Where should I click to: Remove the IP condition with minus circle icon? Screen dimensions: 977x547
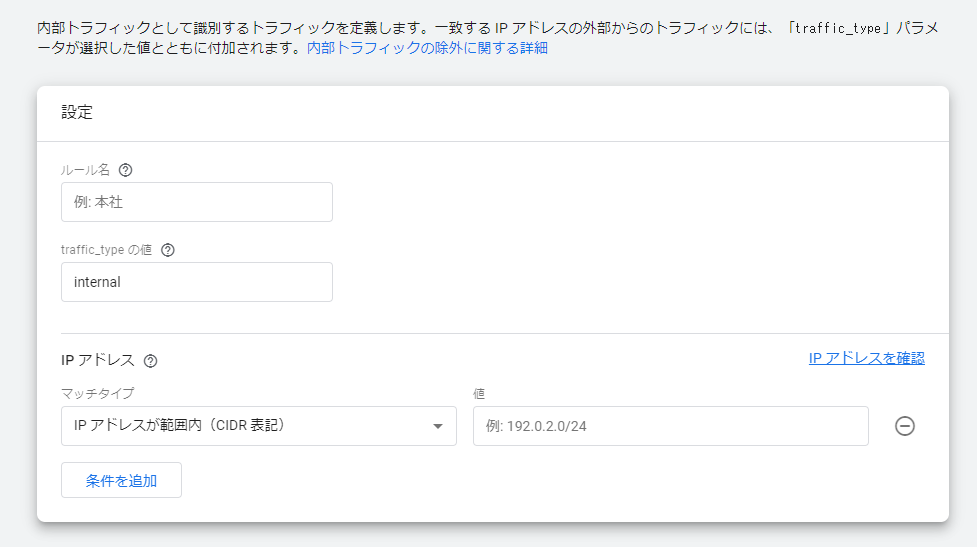pyautogui.click(x=905, y=426)
